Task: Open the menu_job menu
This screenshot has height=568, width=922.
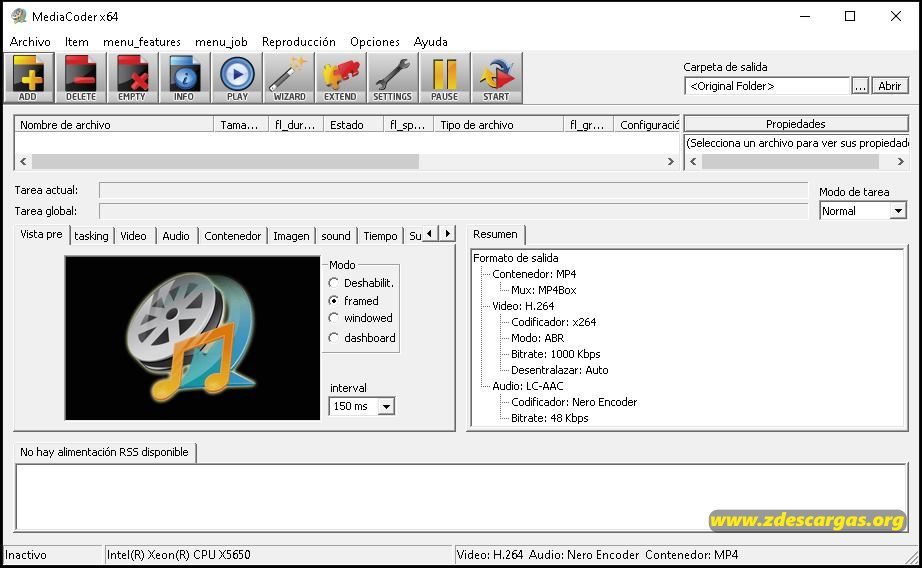Action: point(221,42)
